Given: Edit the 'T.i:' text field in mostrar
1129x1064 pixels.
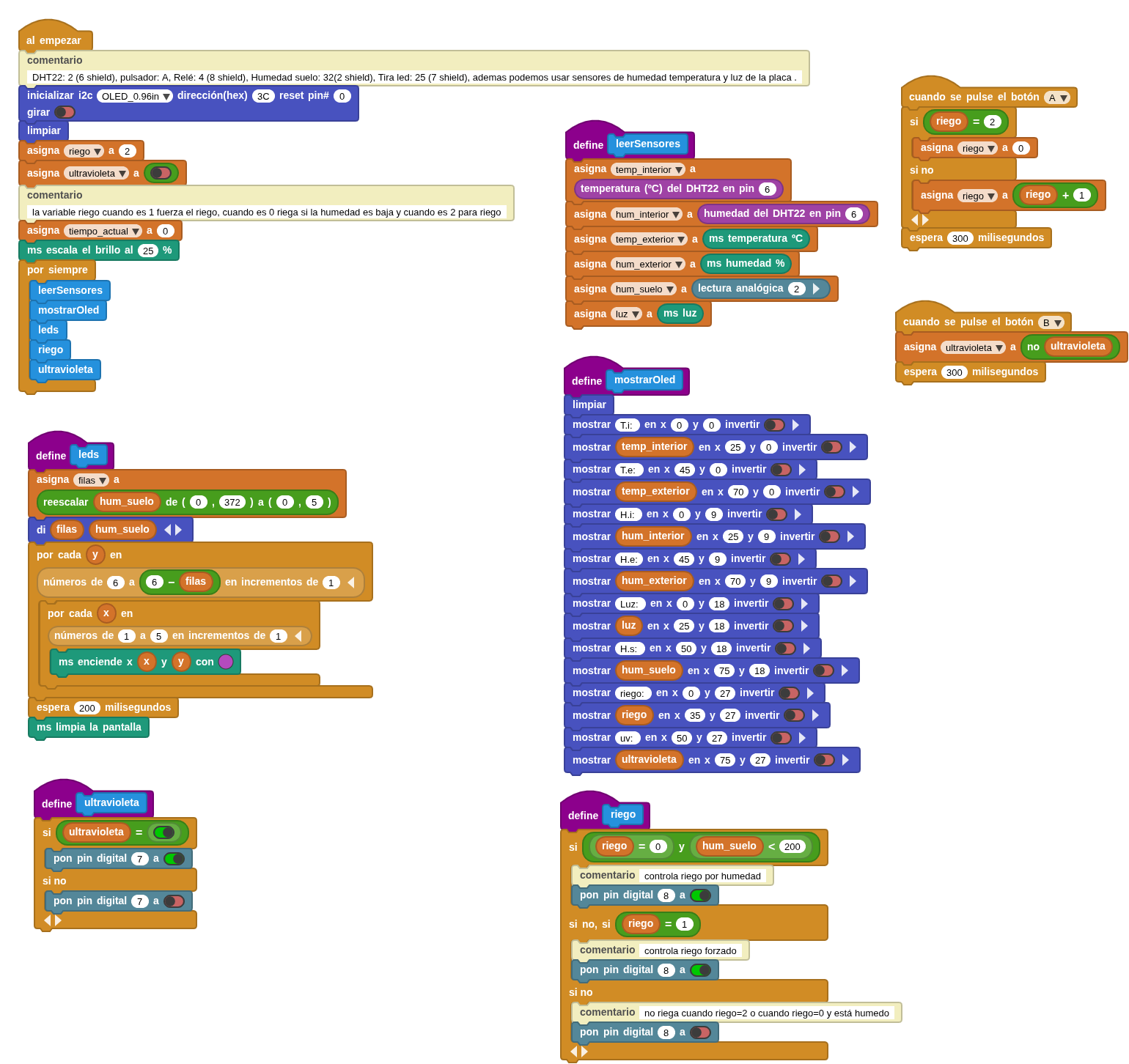Looking at the screenshot, I should pyautogui.click(x=628, y=425).
